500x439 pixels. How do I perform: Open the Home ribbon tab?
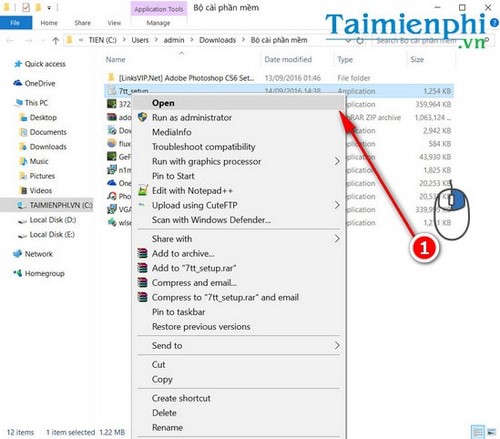coord(49,23)
